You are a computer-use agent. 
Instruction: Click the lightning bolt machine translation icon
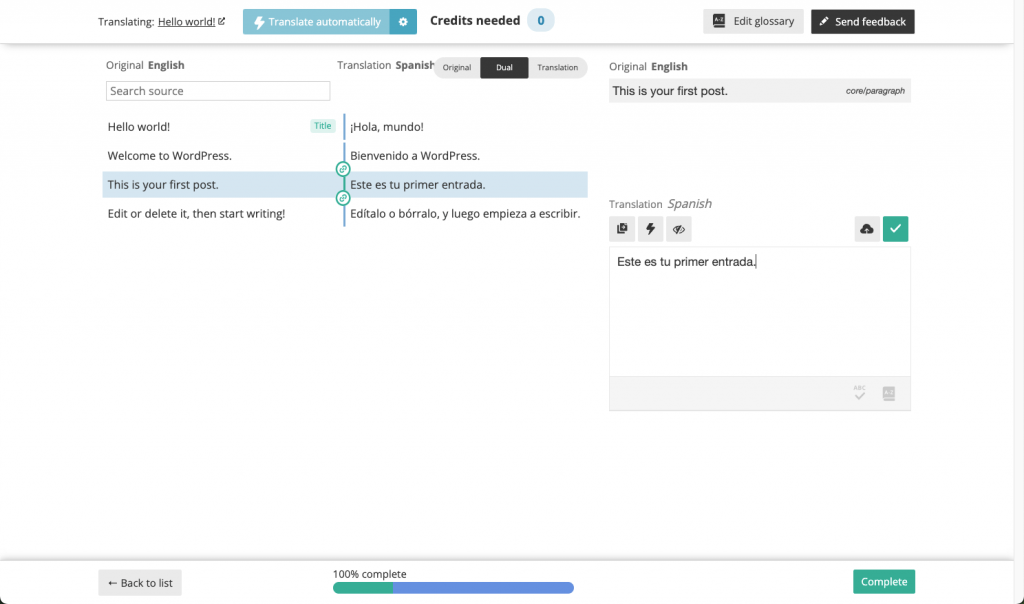(x=650, y=229)
